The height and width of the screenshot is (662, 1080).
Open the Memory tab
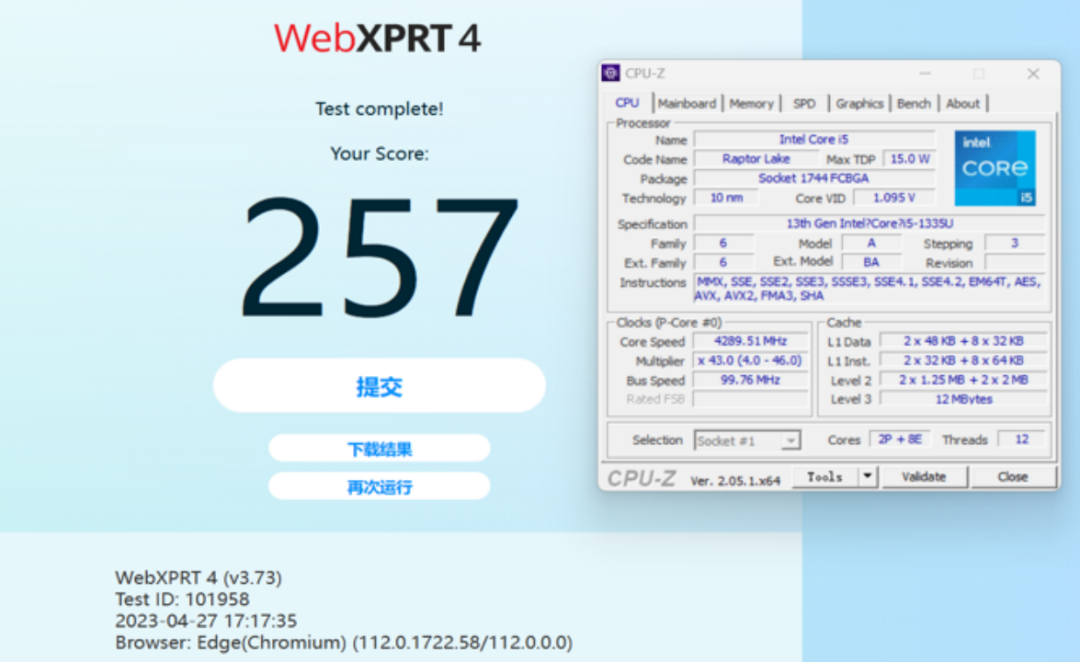point(751,103)
